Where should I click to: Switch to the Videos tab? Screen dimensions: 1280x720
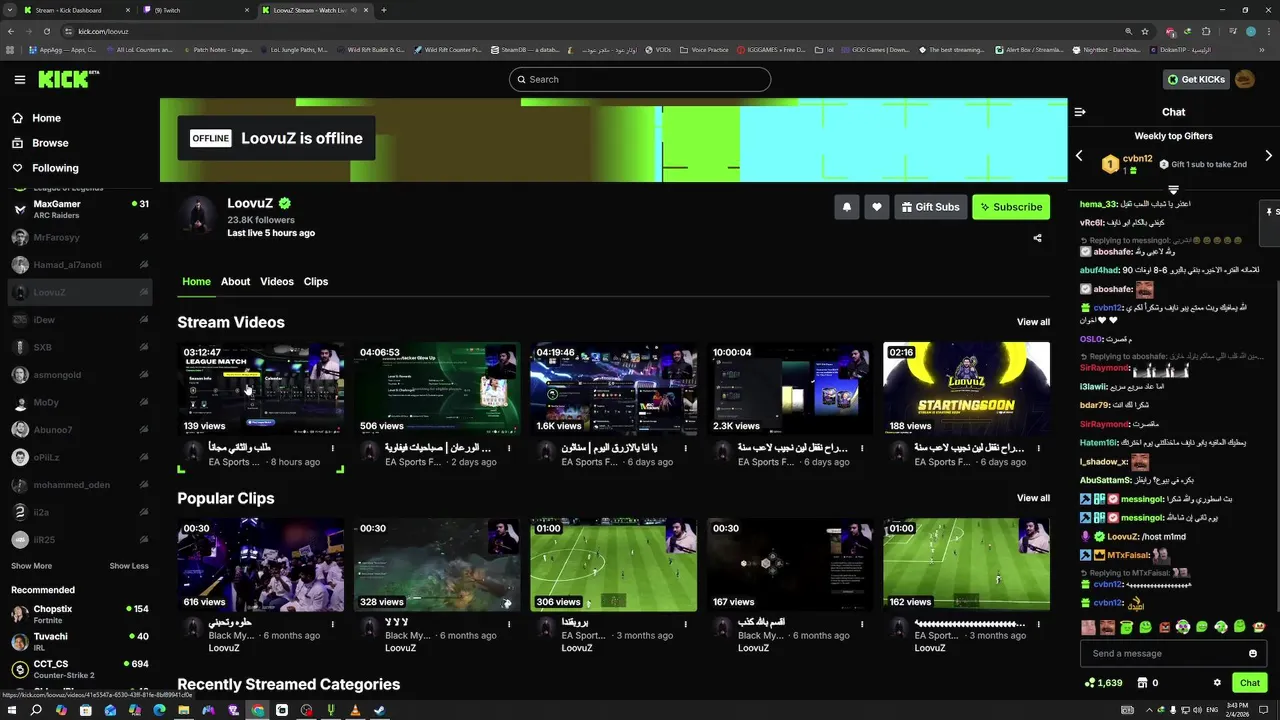[277, 282]
